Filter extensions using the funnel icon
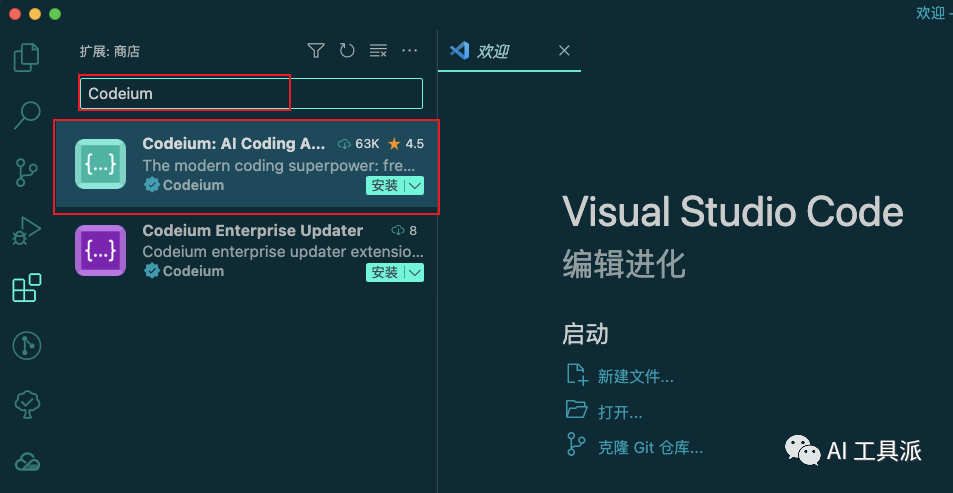The image size is (953, 493). pos(316,51)
